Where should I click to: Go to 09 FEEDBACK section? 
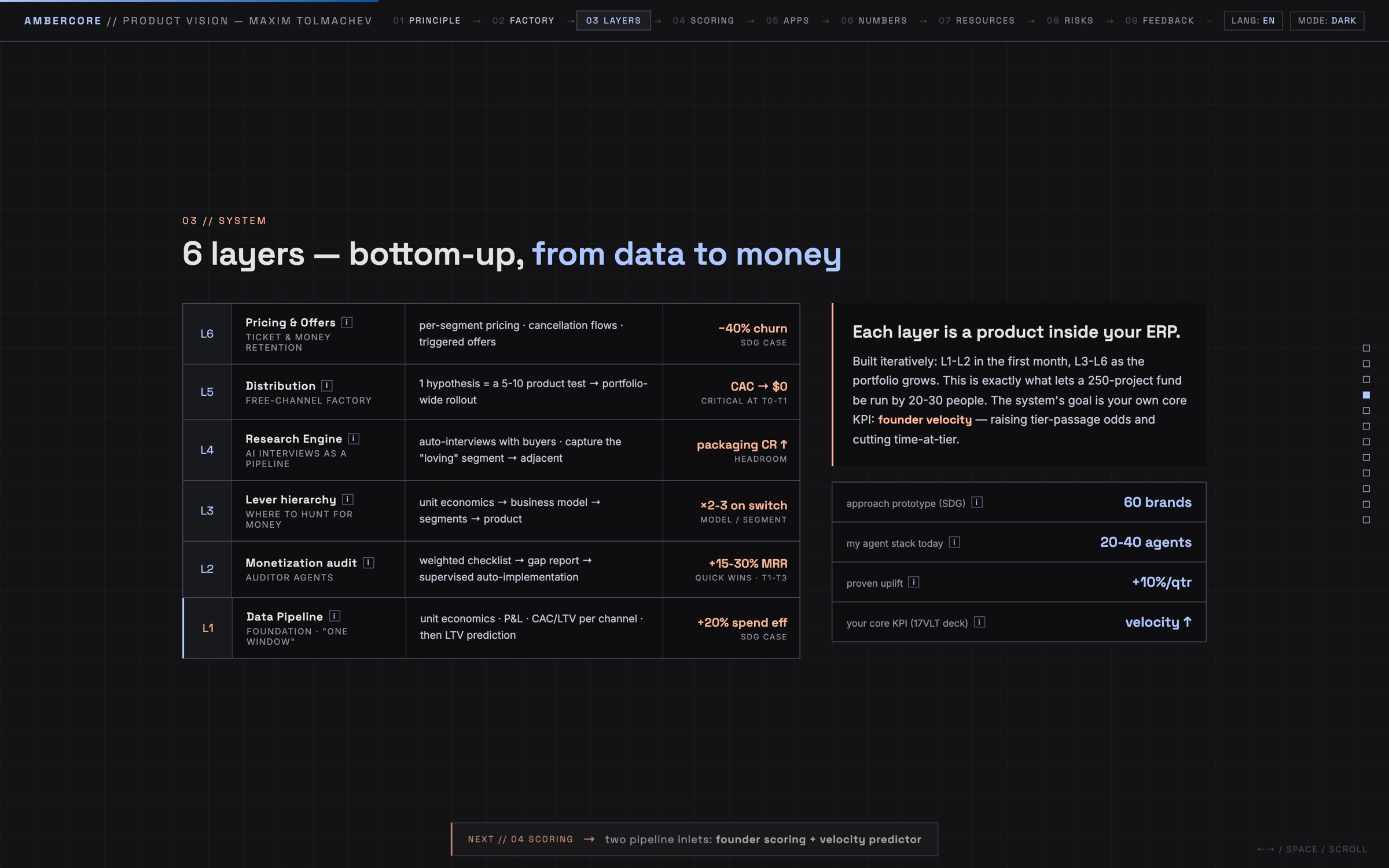1159,21
